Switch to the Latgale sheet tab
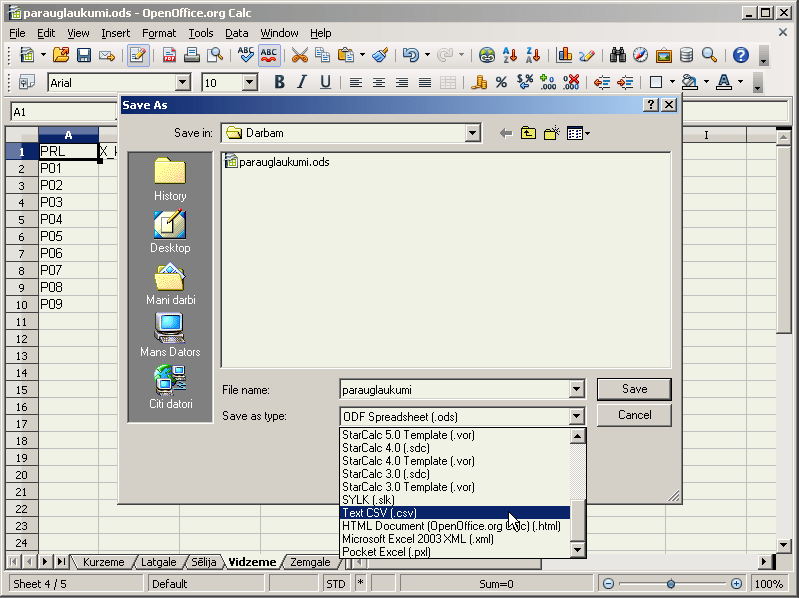Viewport: 799px width, 598px height. click(x=158, y=562)
